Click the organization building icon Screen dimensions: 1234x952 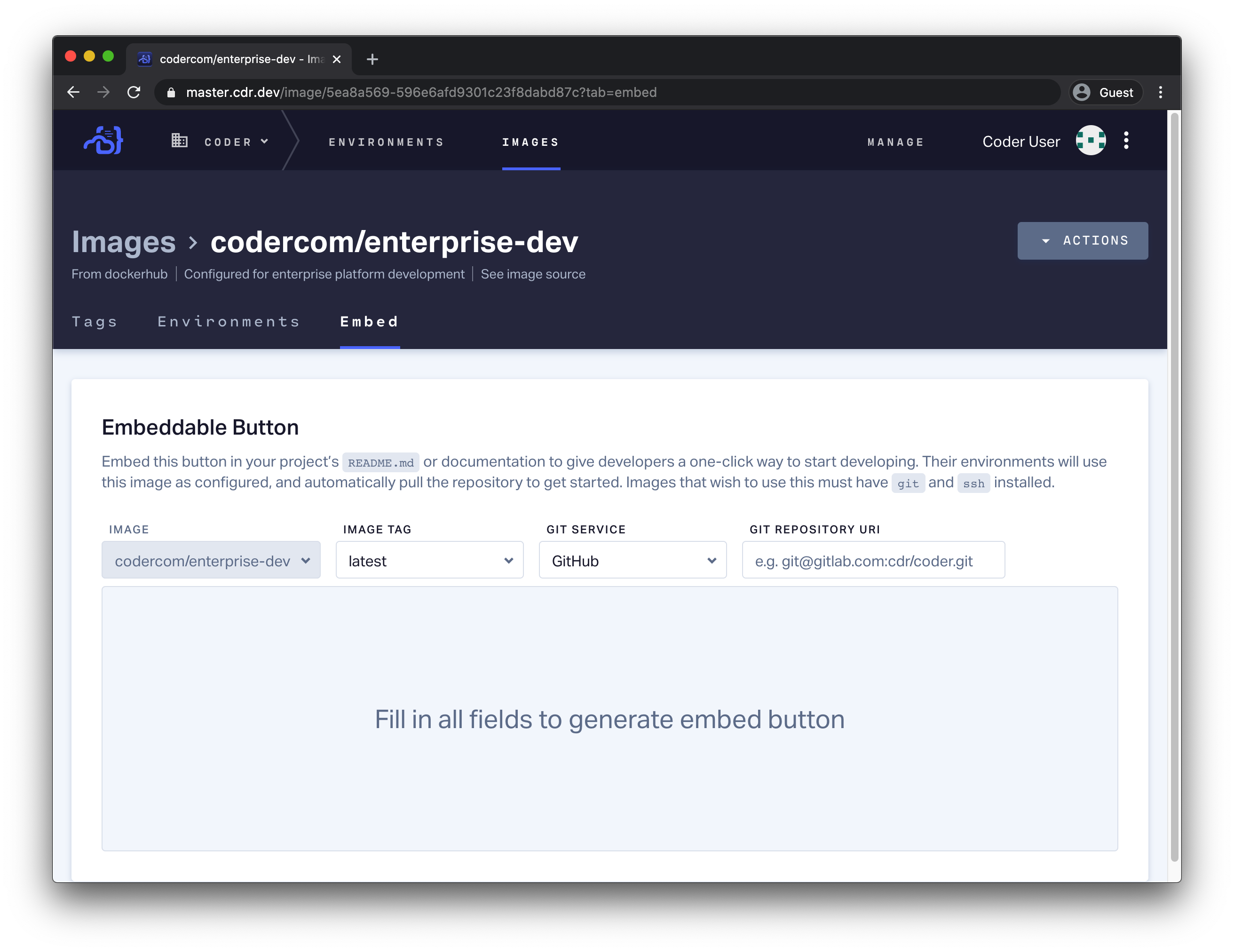179,141
